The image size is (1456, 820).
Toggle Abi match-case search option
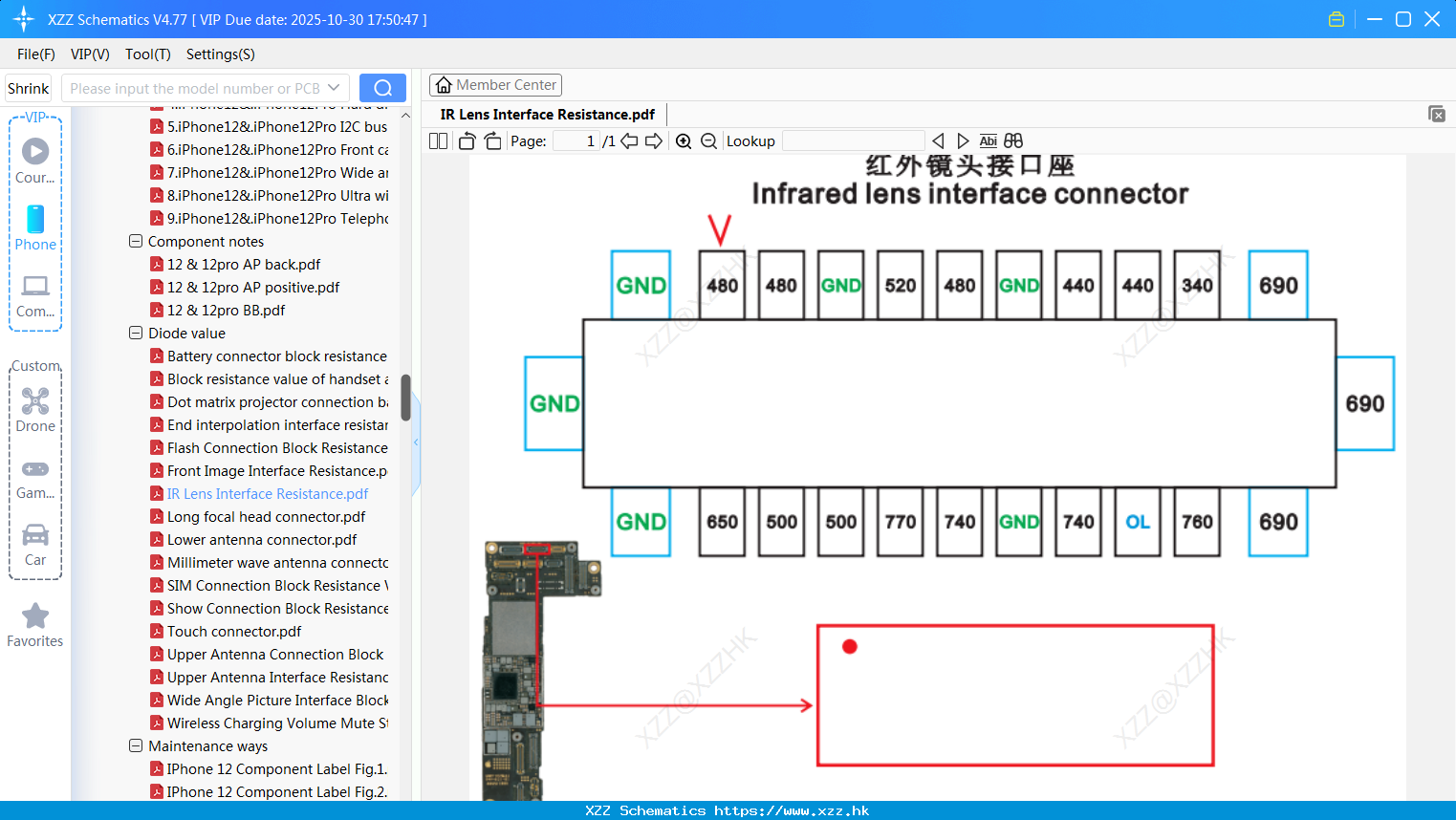click(x=989, y=141)
